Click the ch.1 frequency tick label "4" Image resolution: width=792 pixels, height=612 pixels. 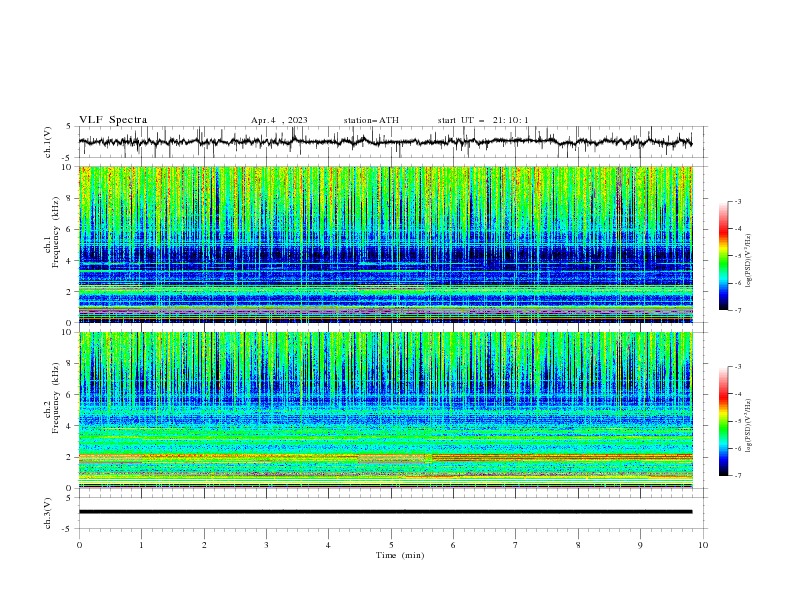point(71,261)
